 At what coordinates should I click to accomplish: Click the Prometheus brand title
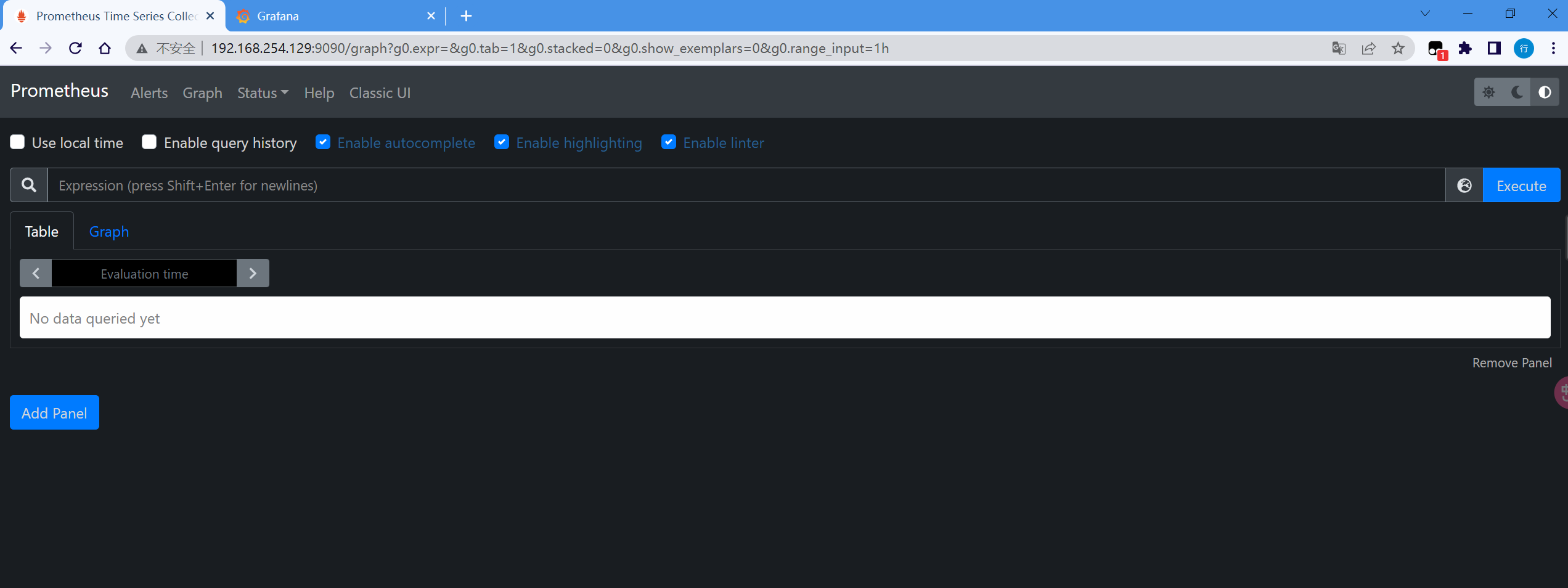click(60, 91)
